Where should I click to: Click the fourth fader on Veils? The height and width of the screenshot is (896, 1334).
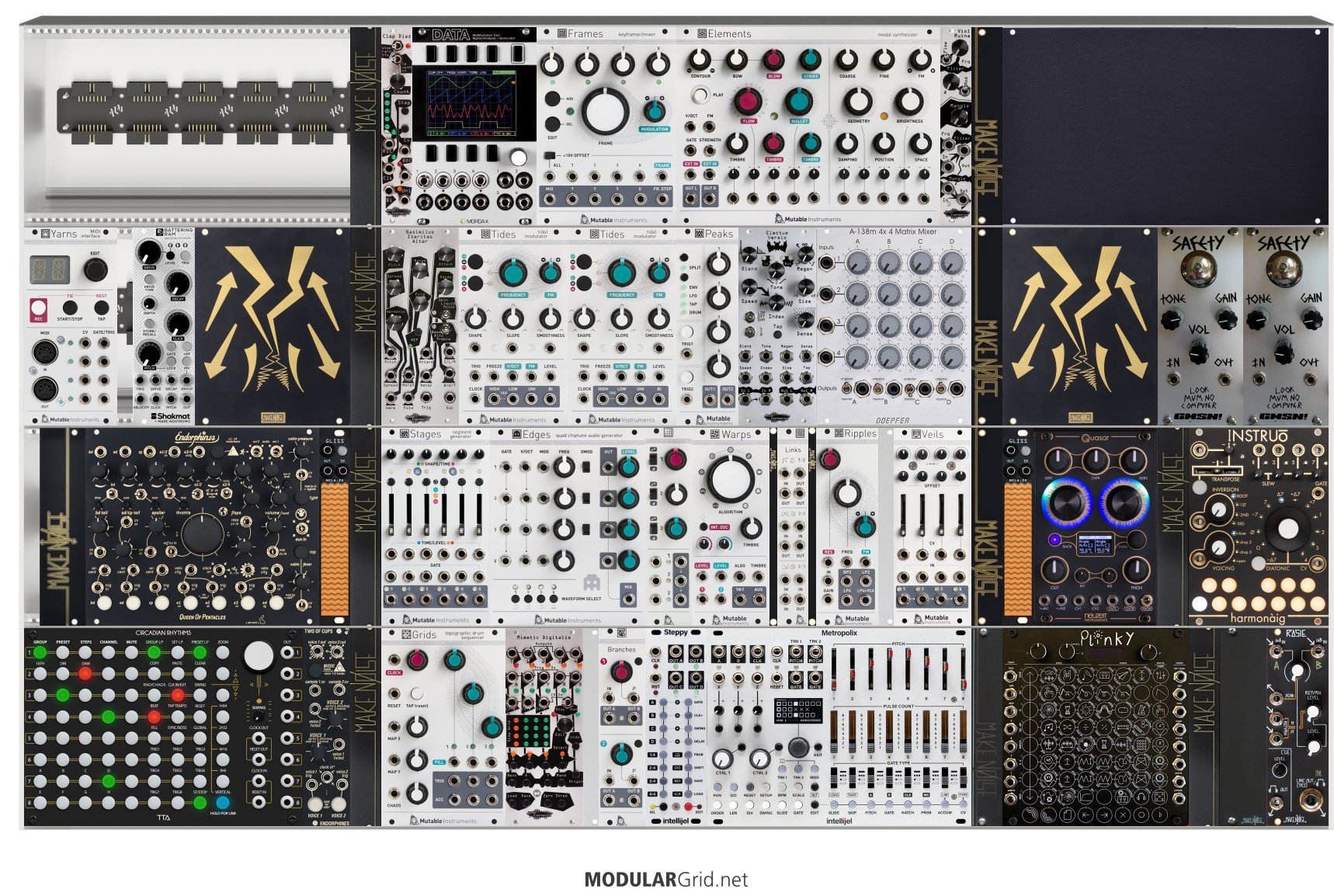point(960,515)
